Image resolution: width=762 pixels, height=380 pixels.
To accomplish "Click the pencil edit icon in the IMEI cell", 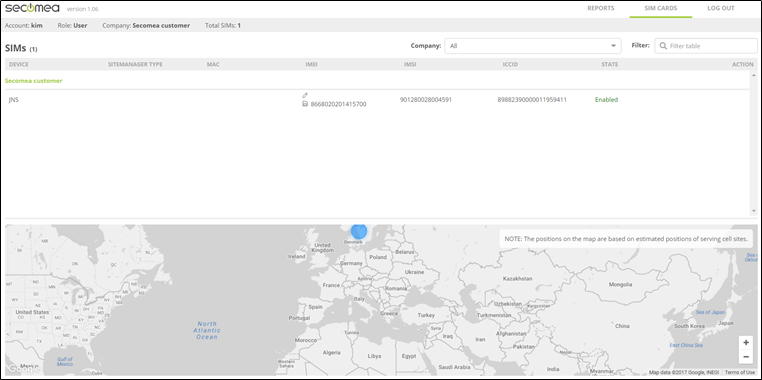I will 305,95.
